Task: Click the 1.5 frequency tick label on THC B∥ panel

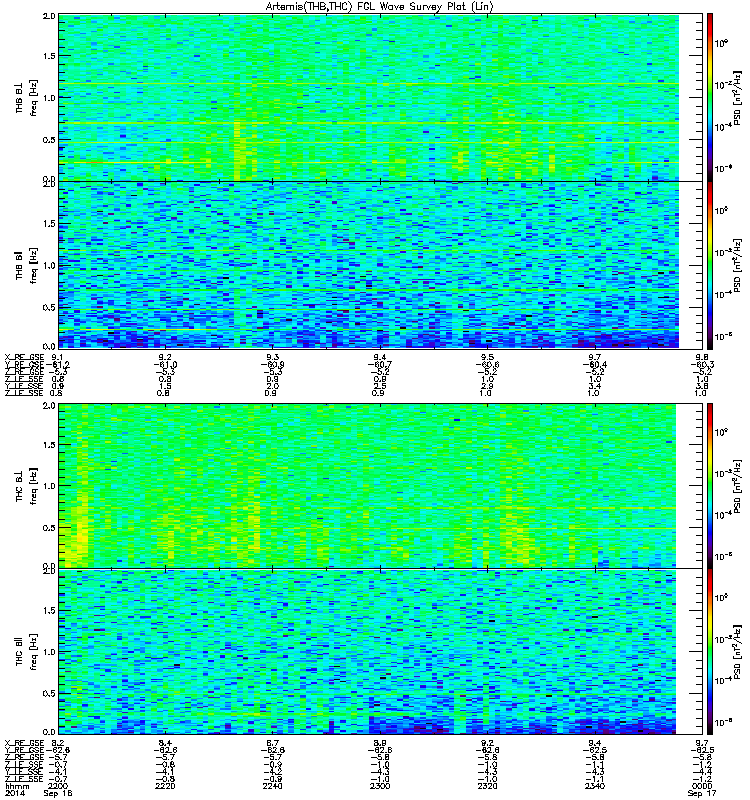Action: coord(49,610)
